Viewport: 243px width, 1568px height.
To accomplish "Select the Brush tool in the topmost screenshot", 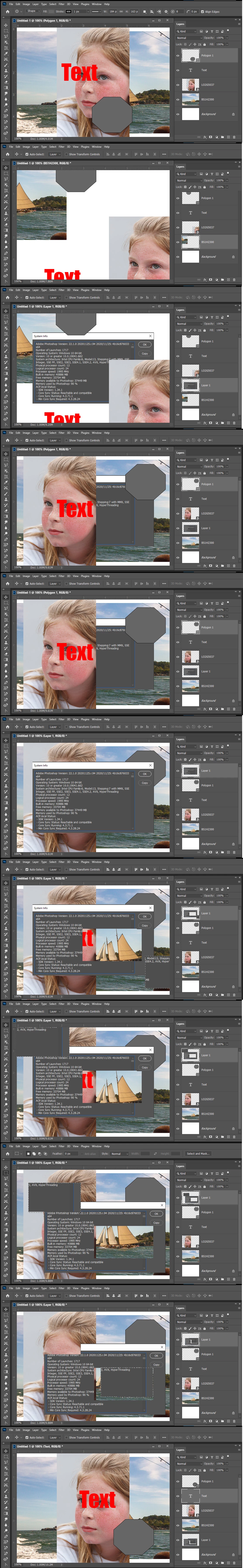I will [6, 65].
